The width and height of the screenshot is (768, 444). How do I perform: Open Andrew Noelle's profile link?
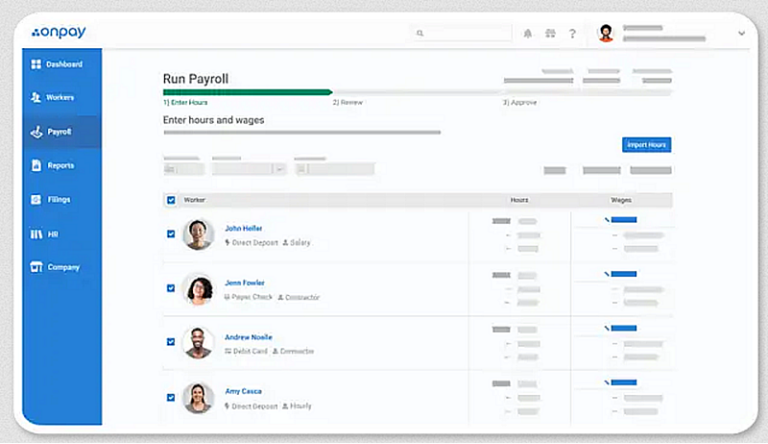pyautogui.click(x=248, y=337)
